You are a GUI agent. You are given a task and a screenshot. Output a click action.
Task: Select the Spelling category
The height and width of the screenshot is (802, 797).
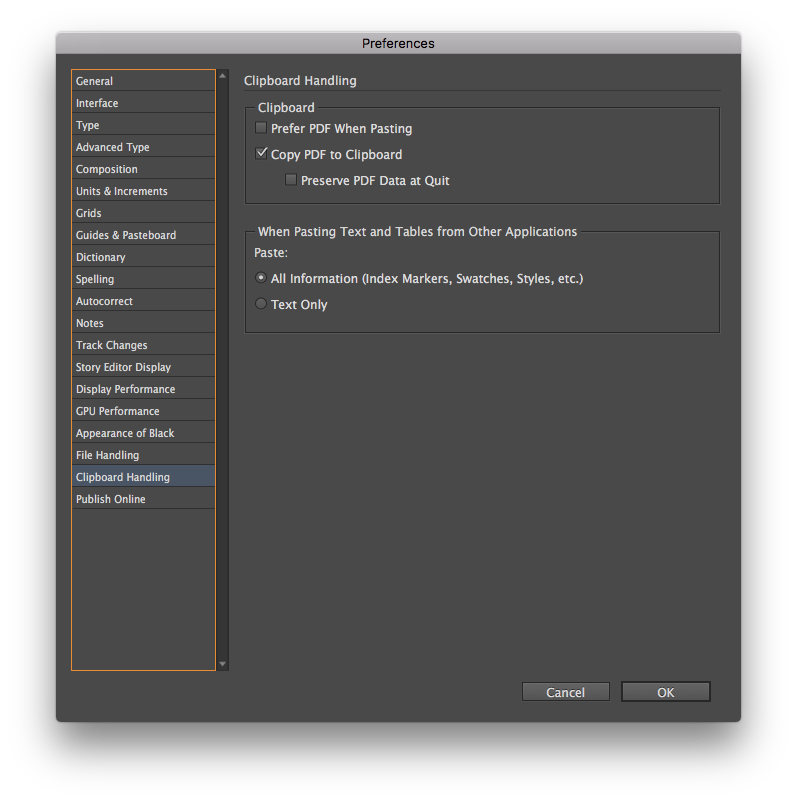pyautogui.click(x=143, y=279)
